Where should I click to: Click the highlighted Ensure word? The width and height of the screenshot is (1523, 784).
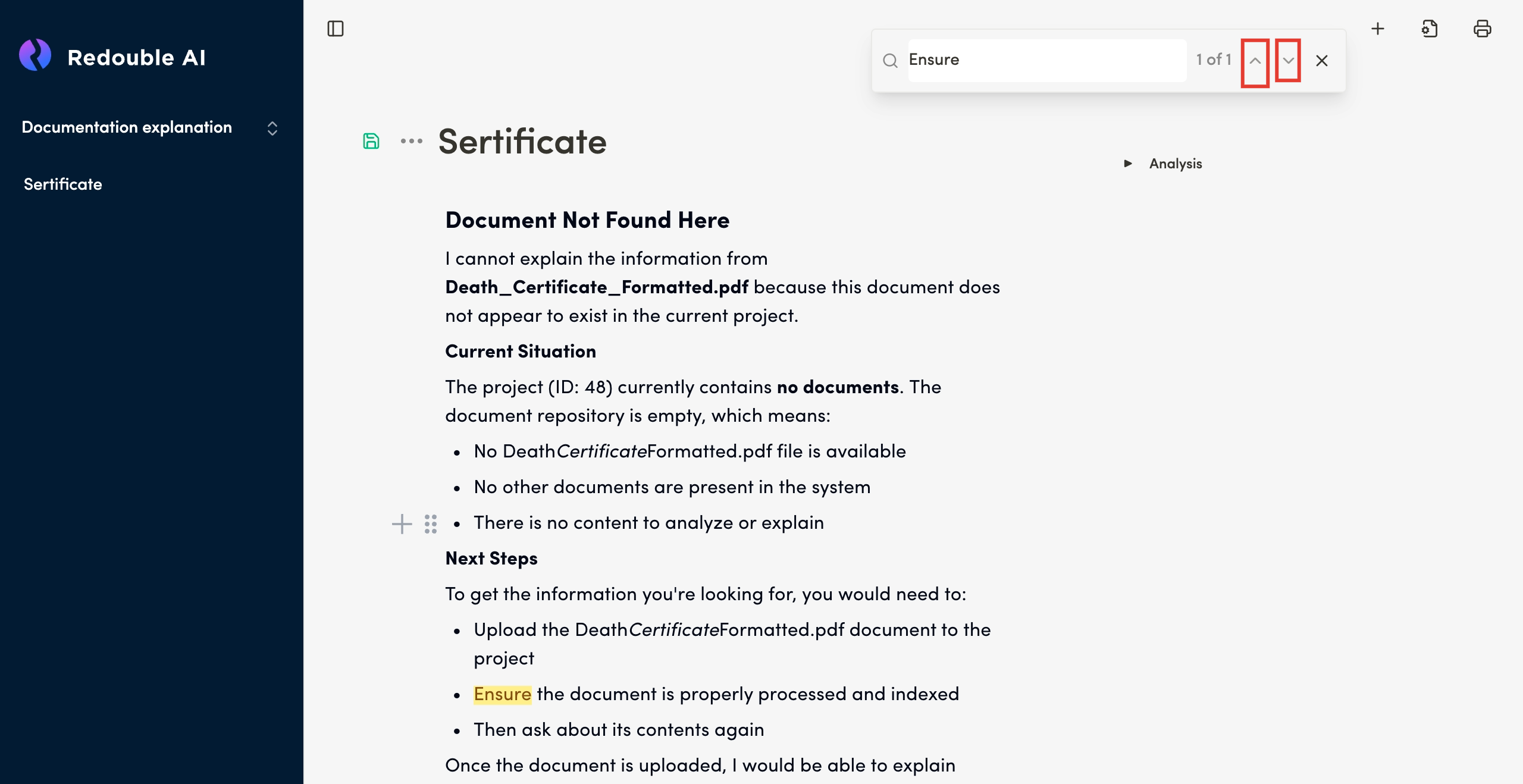[502, 694]
